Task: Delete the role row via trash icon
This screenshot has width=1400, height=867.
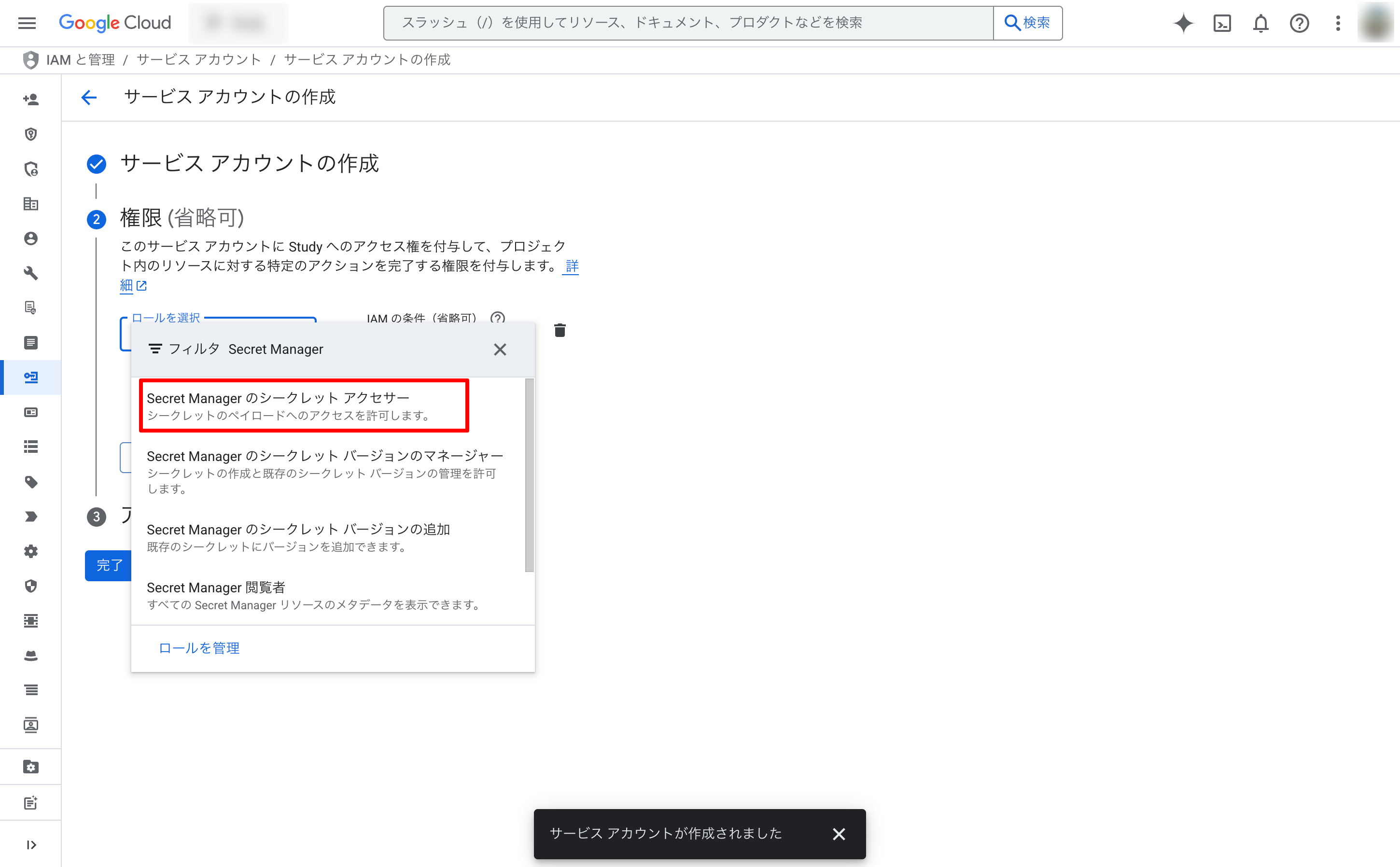Action: tap(560, 330)
